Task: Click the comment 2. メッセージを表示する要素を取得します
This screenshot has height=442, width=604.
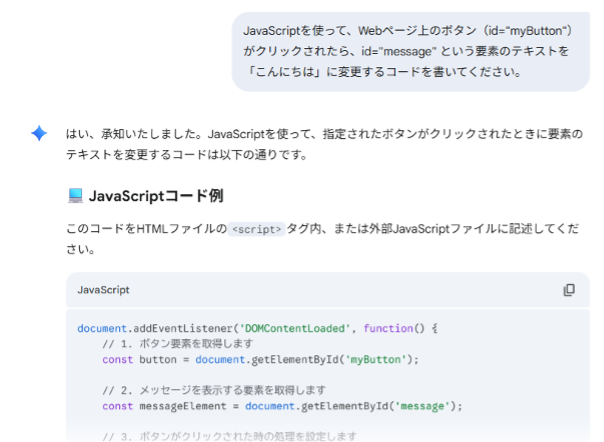Action: coord(214,390)
